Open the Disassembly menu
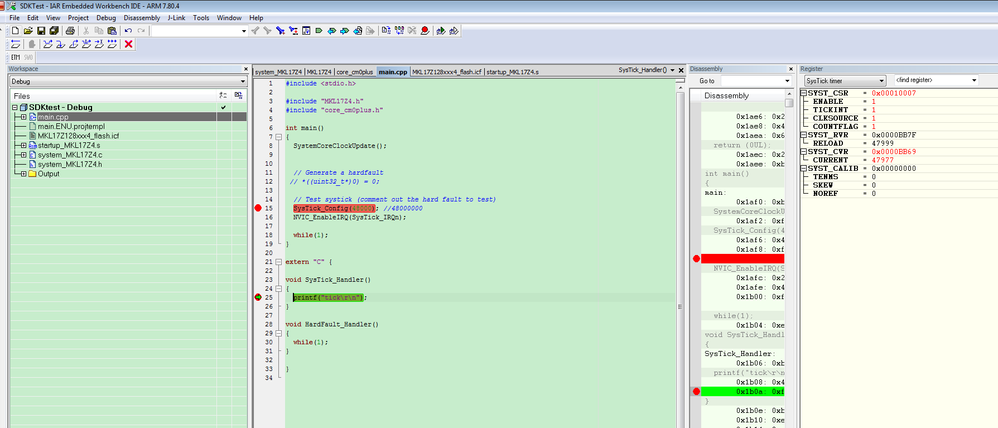 click(143, 18)
